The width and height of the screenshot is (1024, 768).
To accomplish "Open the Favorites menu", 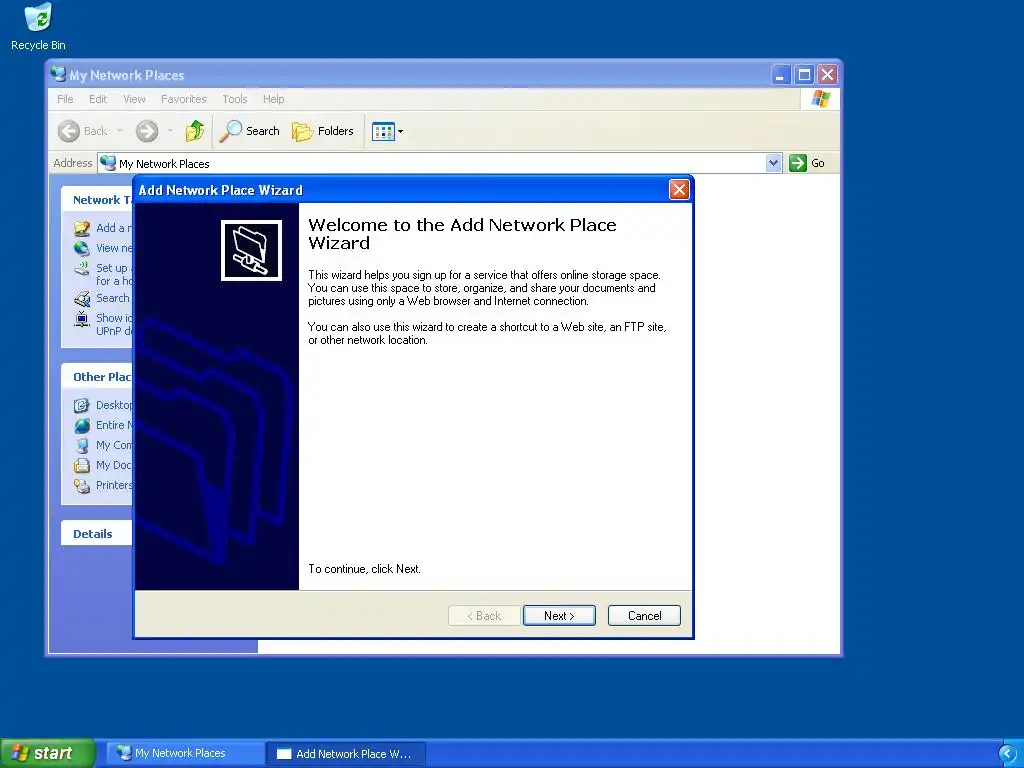I will point(184,99).
